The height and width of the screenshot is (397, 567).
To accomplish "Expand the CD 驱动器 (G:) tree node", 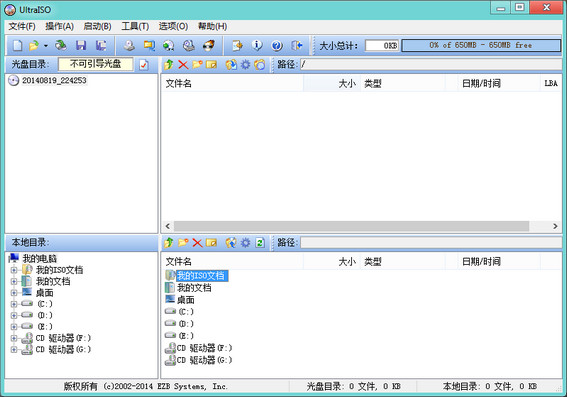I will (x=14, y=349).
